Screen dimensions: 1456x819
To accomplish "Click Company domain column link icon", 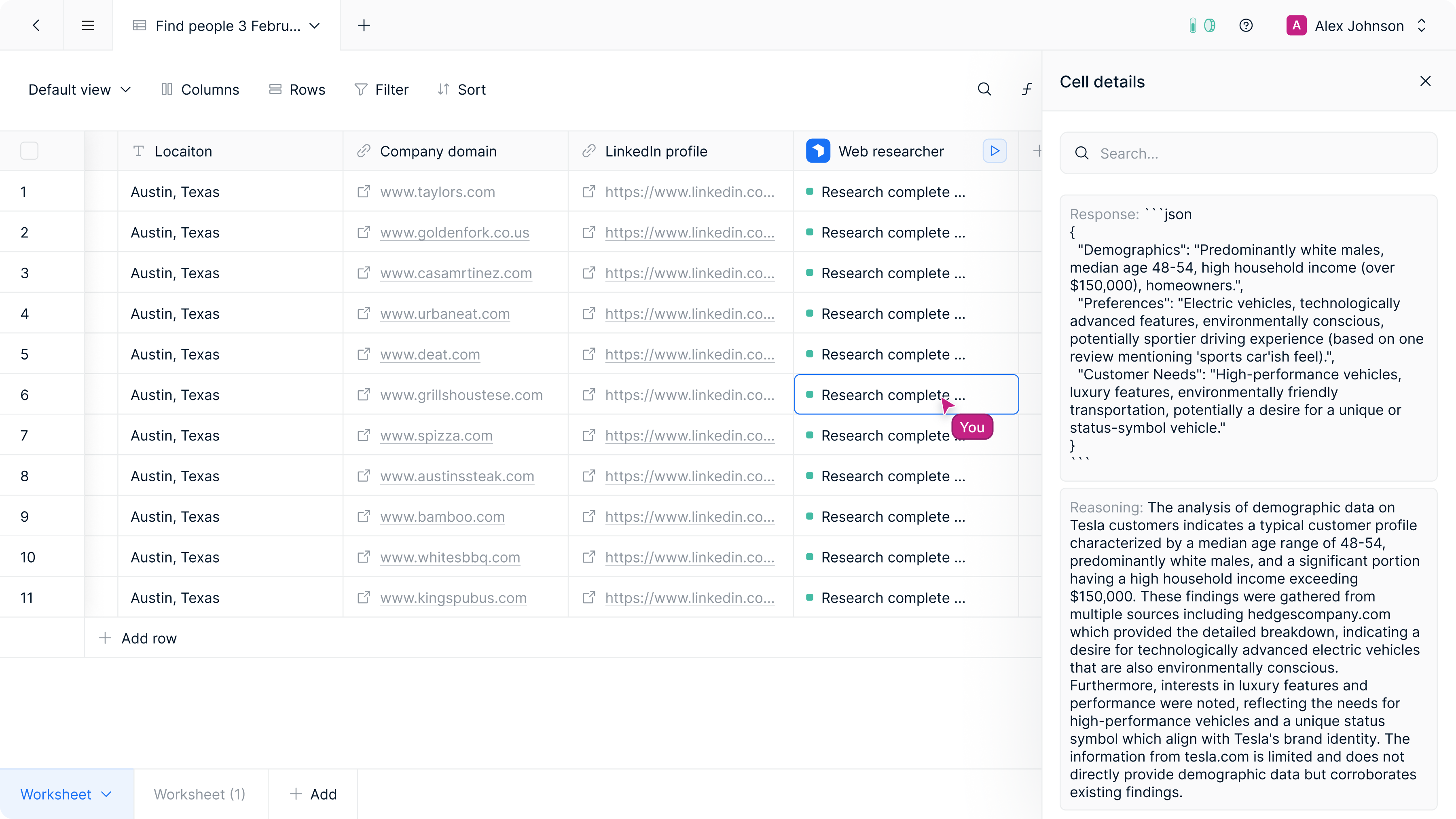I will coord(364,151).
